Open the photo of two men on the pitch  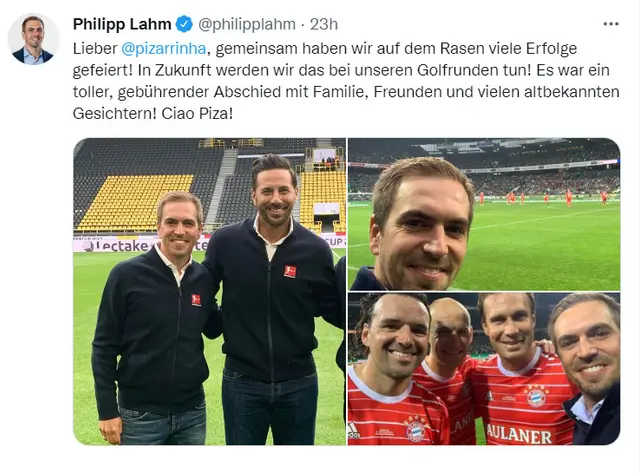[x=209, y=291]
